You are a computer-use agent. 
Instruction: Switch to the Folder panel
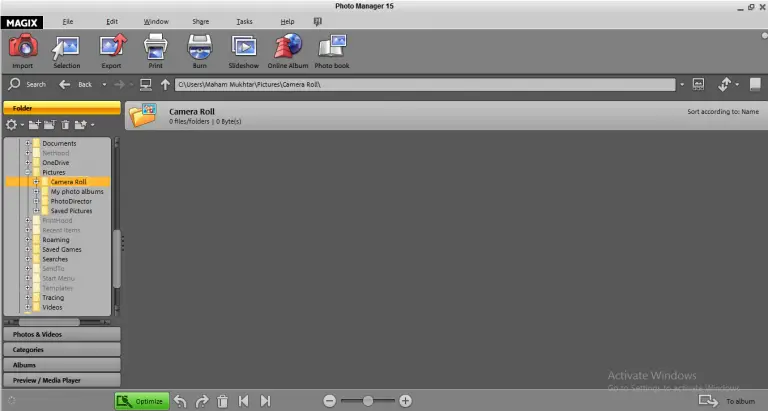[62, 108]
